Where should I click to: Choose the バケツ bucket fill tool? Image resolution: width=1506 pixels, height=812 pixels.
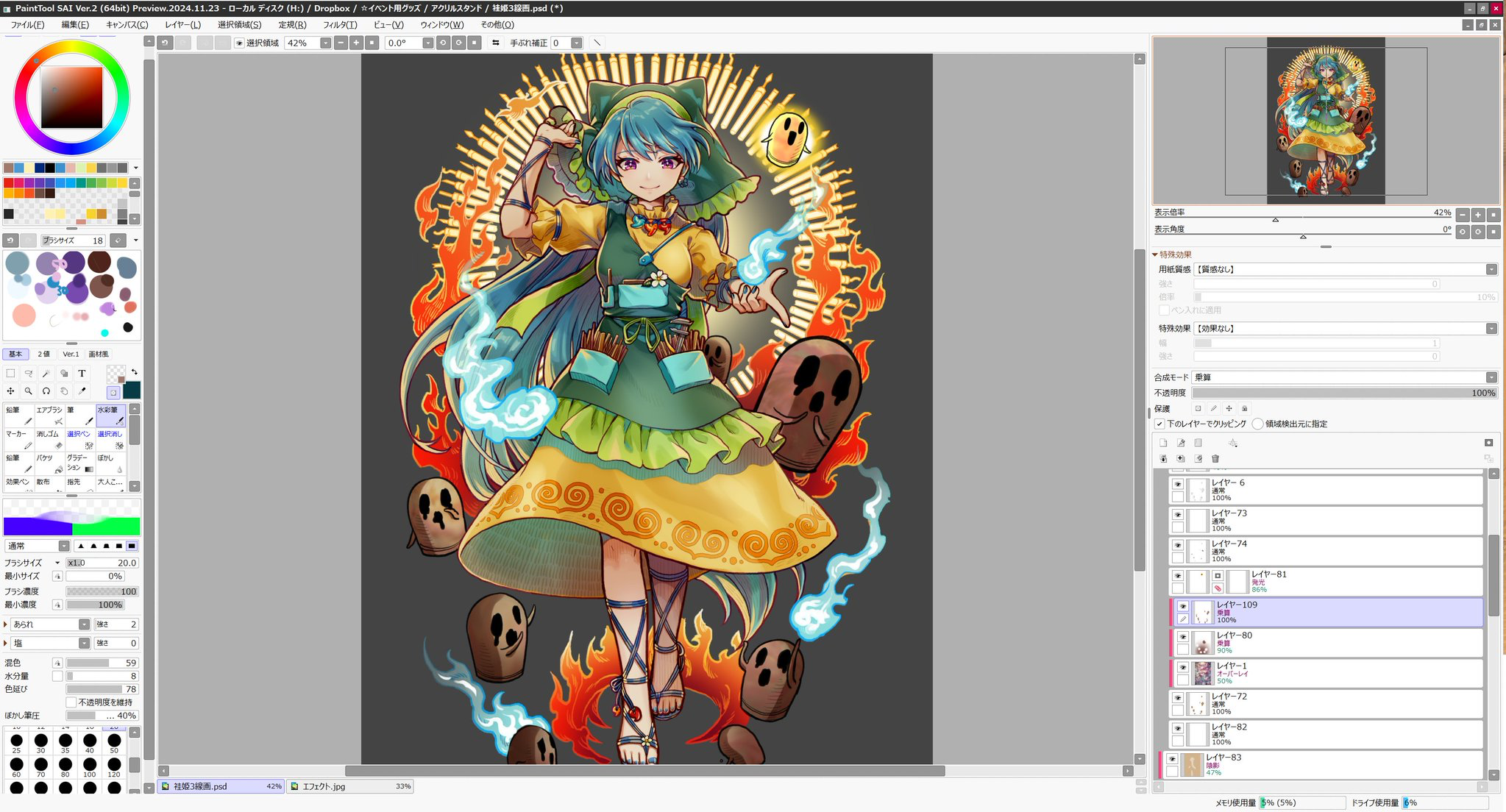[49, 463]
